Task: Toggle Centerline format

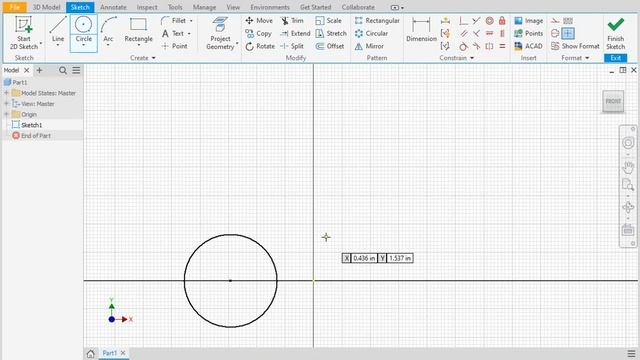Action: pyautogui.click(x=555, y=33)
